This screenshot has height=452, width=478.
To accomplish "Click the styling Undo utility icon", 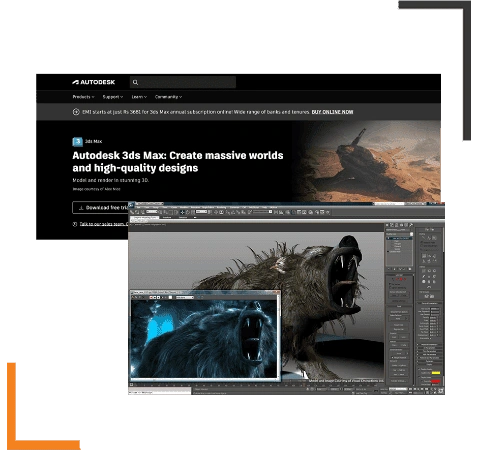I will [x=429, y=287].
